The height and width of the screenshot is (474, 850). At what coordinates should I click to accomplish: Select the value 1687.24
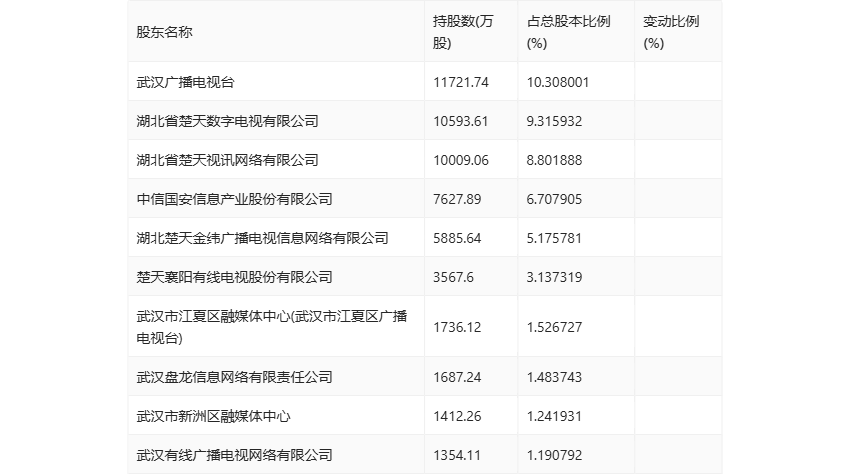coord(457,377)
